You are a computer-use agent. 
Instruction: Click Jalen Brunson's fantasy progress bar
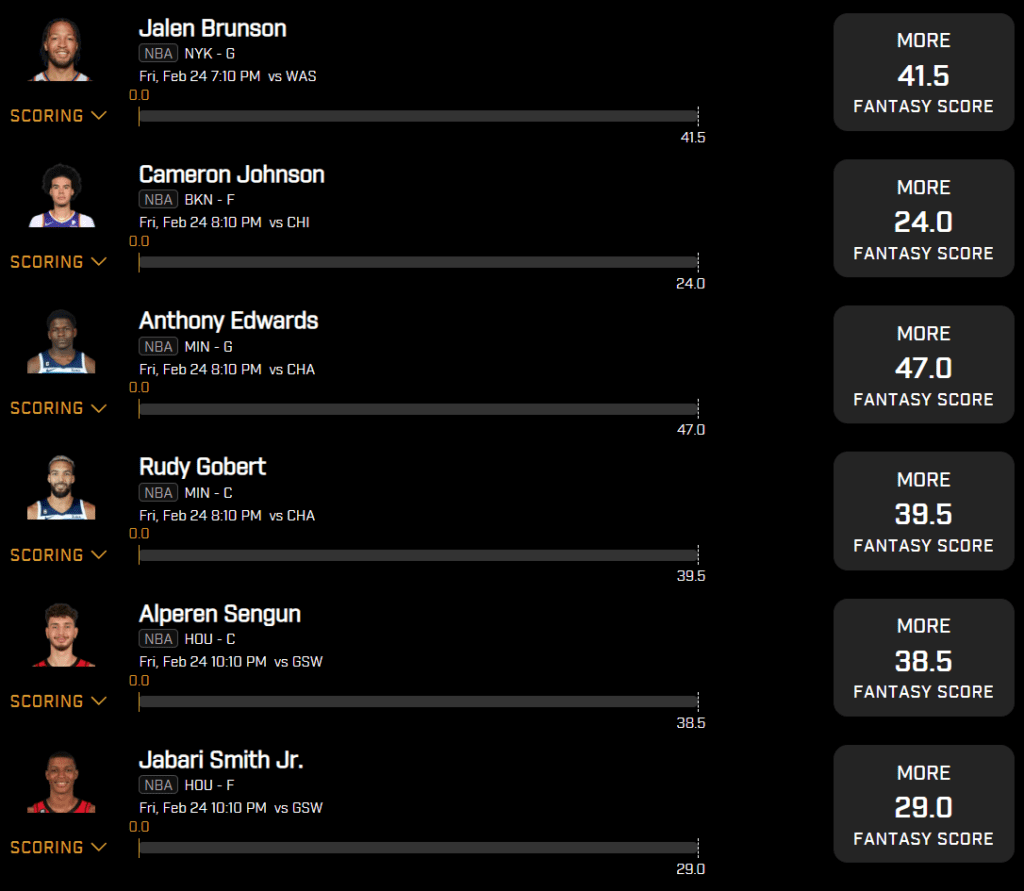(x=418, y=116)
